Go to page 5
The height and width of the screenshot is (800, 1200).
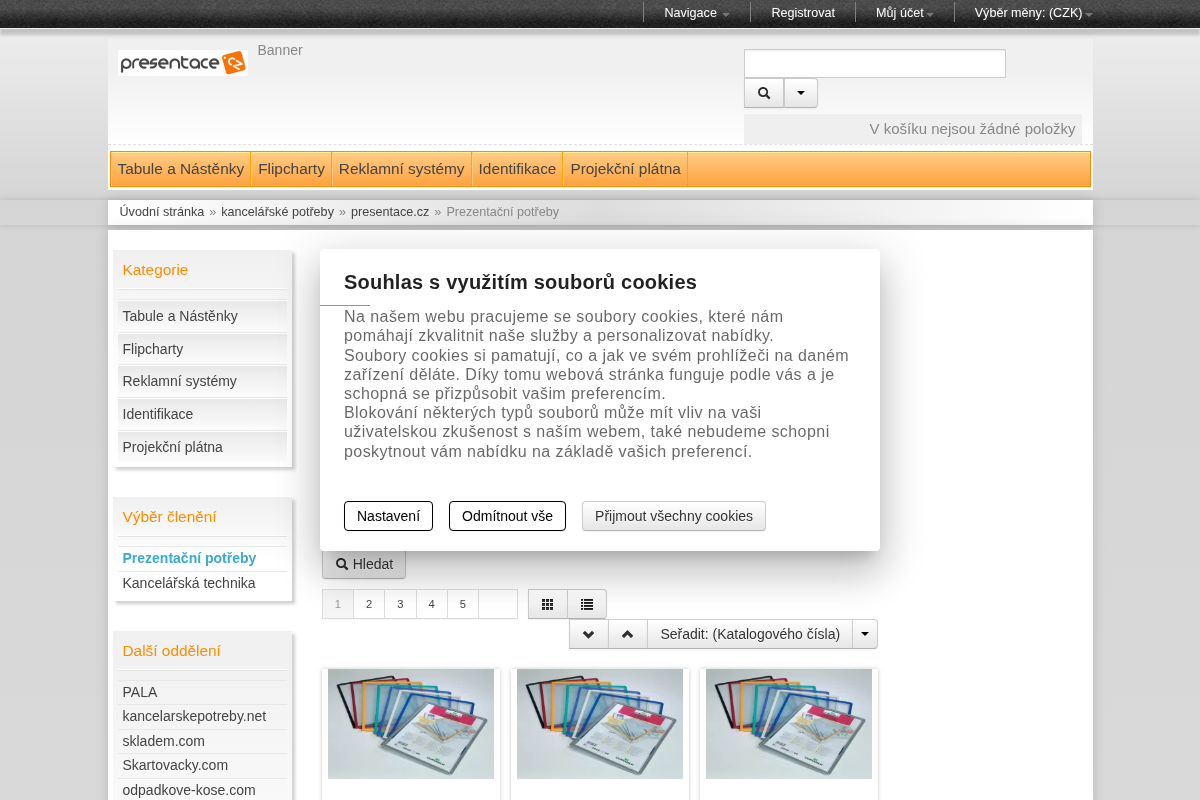[463, 604]
